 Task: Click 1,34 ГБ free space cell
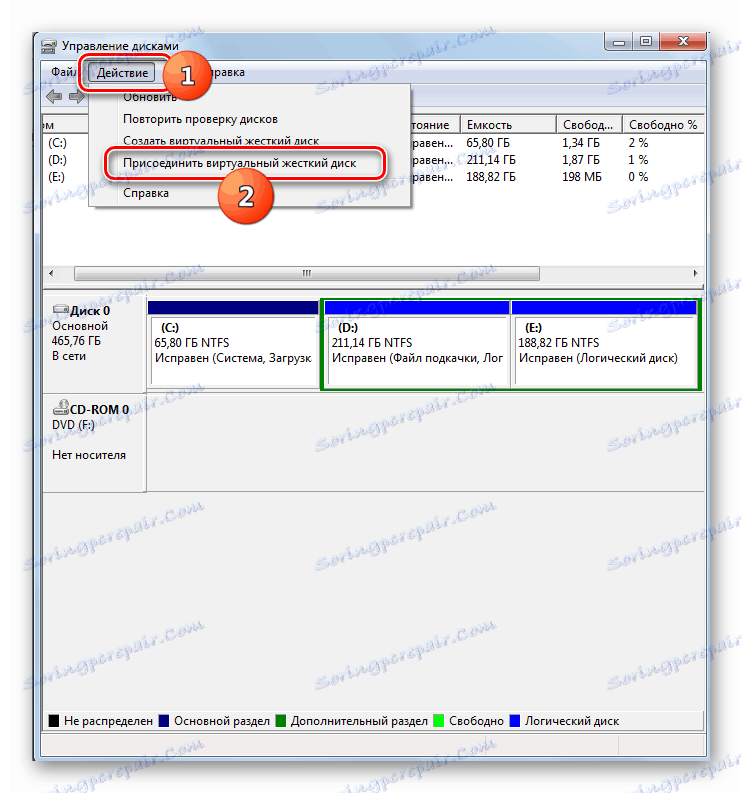pos(581,143)
